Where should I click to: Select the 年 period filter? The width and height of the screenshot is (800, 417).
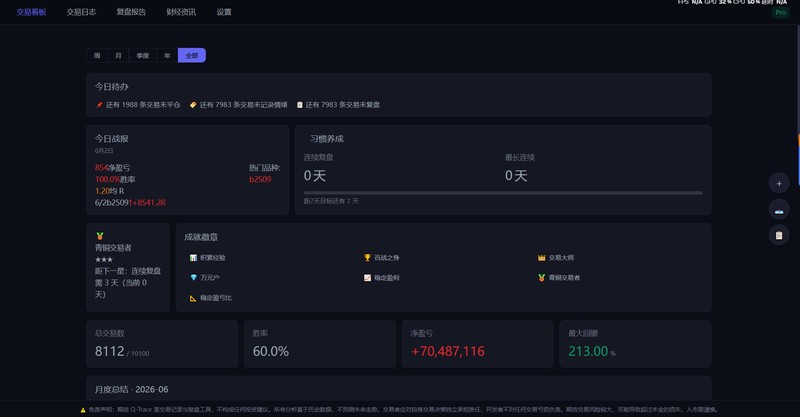tap(167, 55)
